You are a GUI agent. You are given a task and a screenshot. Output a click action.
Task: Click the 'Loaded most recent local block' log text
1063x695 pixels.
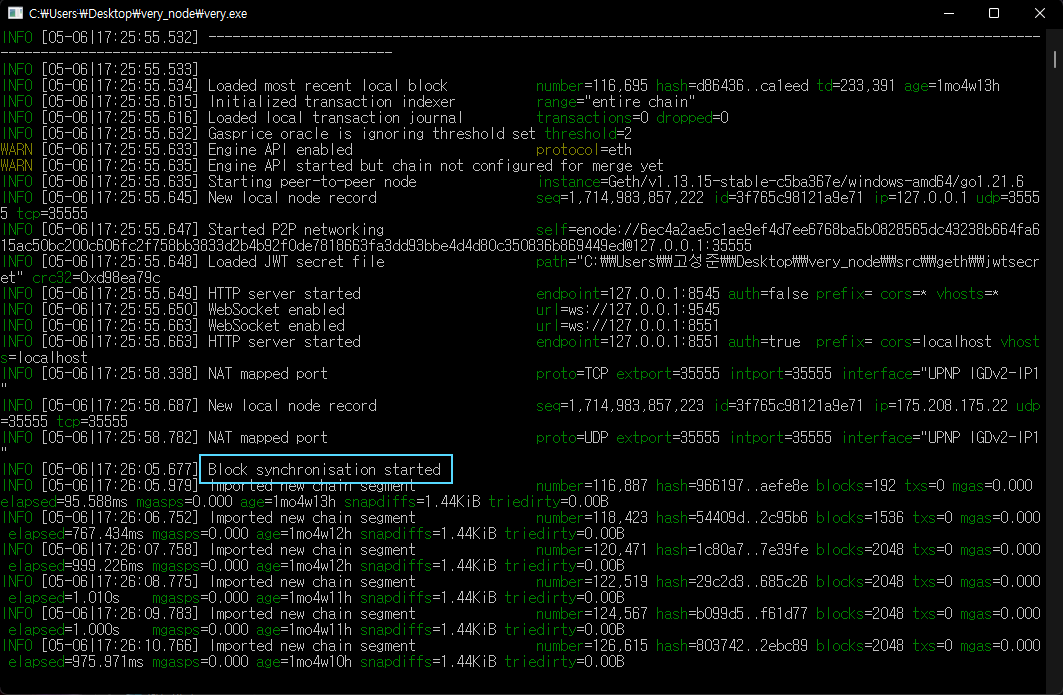pos(327,86)
